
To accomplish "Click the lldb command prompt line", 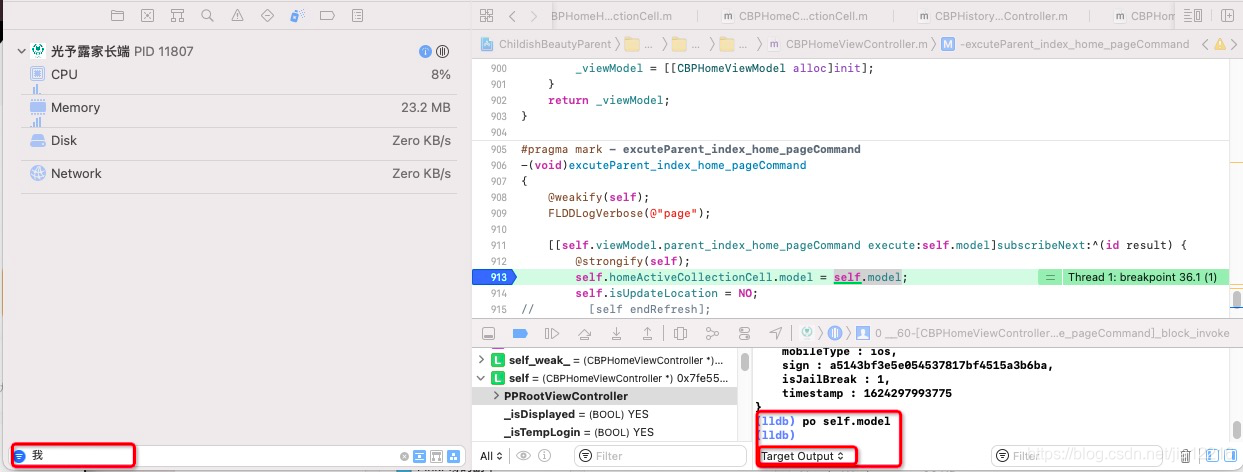I will pyautogui.click(x=777, y=435).
